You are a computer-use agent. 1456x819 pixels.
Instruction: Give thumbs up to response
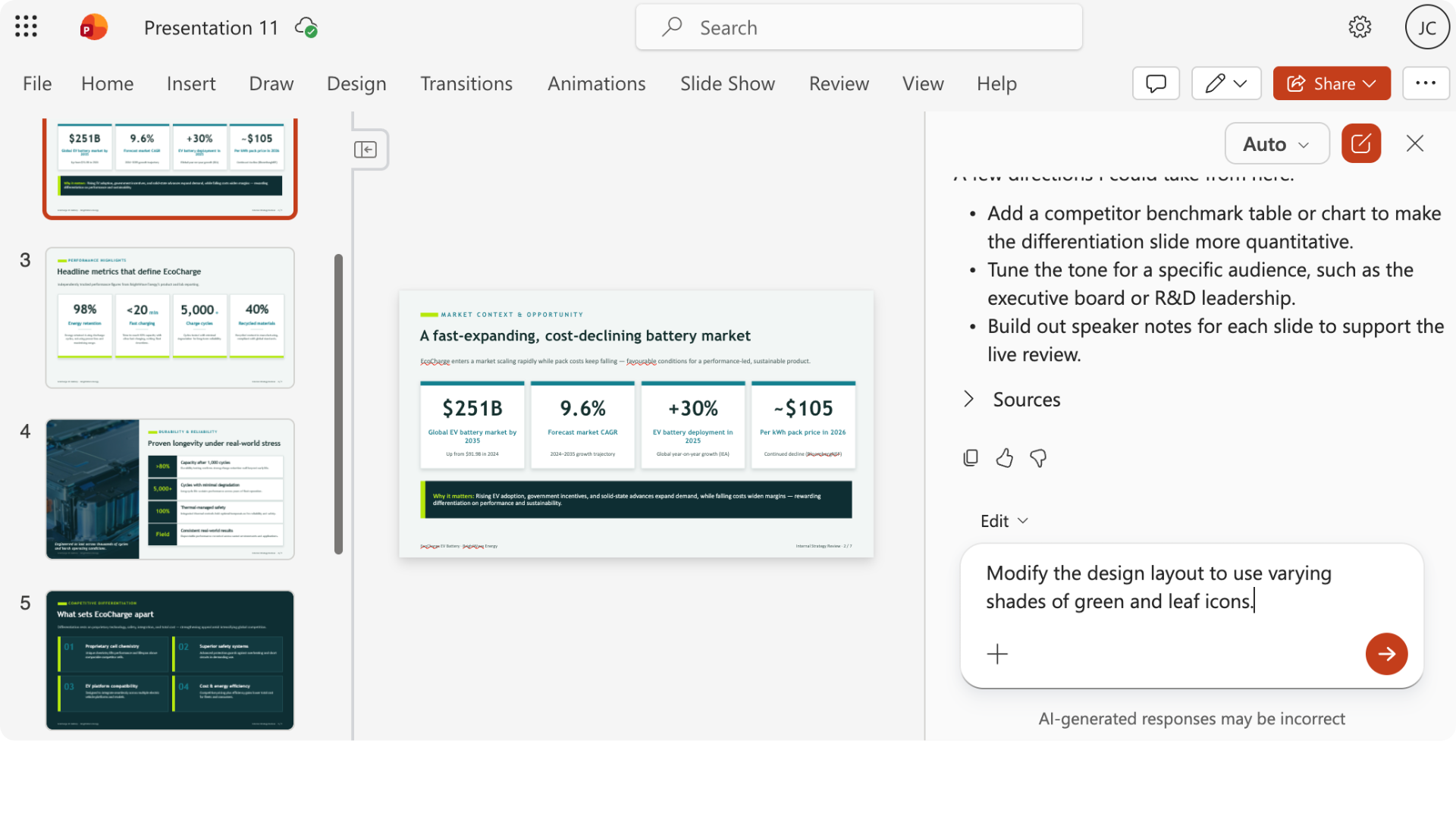(x=1005, y=458)
